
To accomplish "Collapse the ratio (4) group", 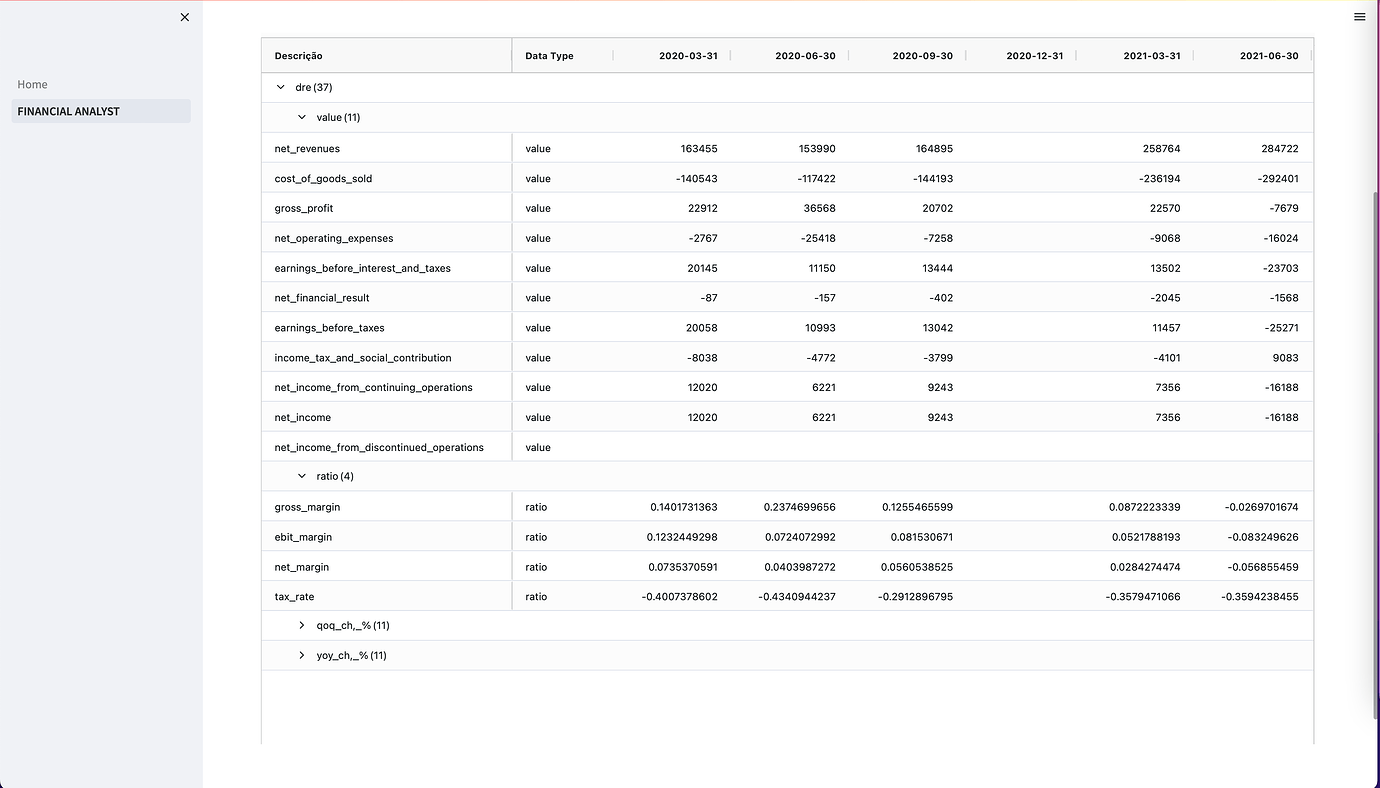I will 301,476.
